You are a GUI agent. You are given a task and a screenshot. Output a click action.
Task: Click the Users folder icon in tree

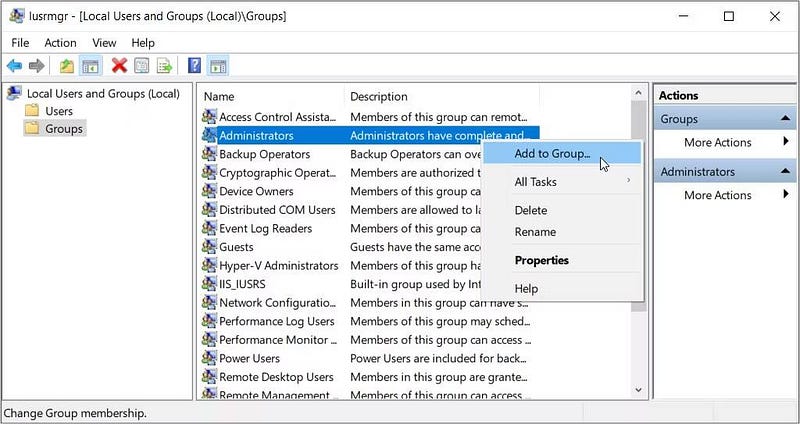click(32, 110)
